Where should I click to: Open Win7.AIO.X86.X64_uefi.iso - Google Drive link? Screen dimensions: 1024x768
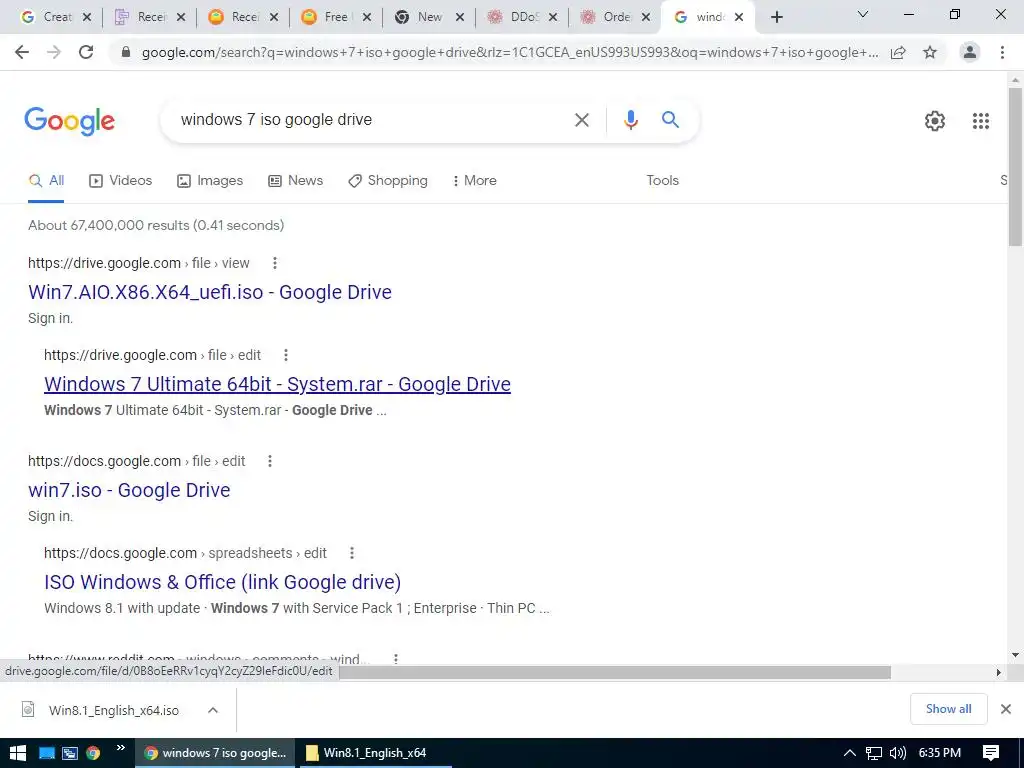(210, 292)
